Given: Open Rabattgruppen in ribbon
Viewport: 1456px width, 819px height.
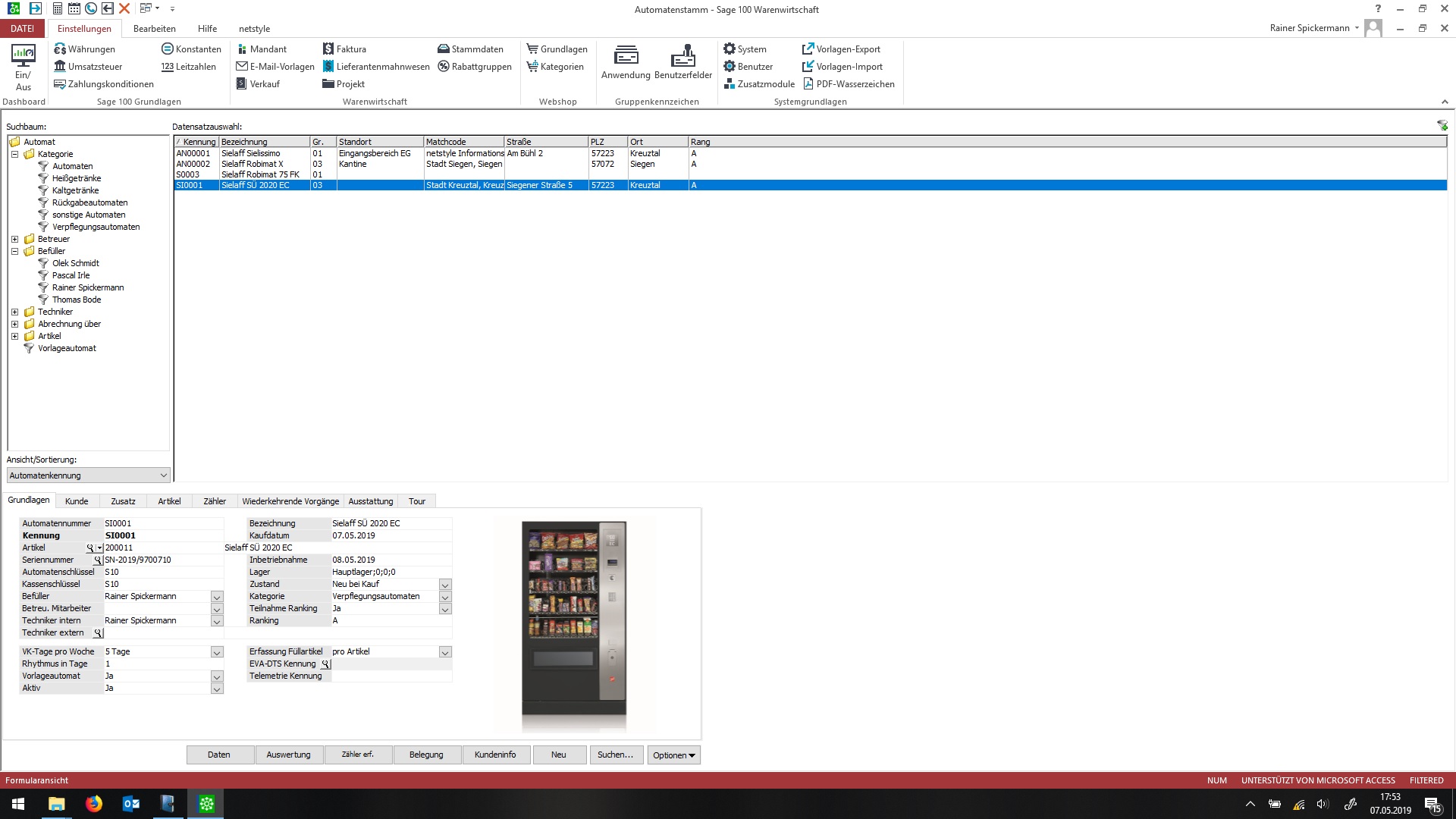Looking at the screenshot, I should pos(475,67).
